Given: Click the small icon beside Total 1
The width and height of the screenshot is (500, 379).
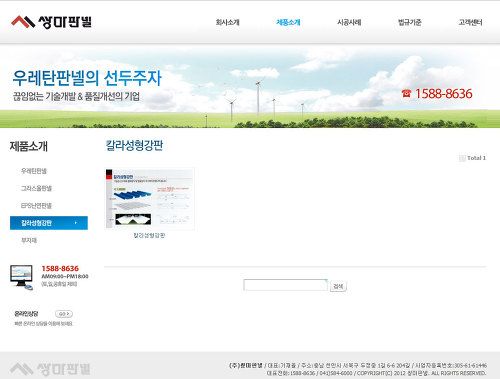Looking at the screenshot, I should click(462, 158).
